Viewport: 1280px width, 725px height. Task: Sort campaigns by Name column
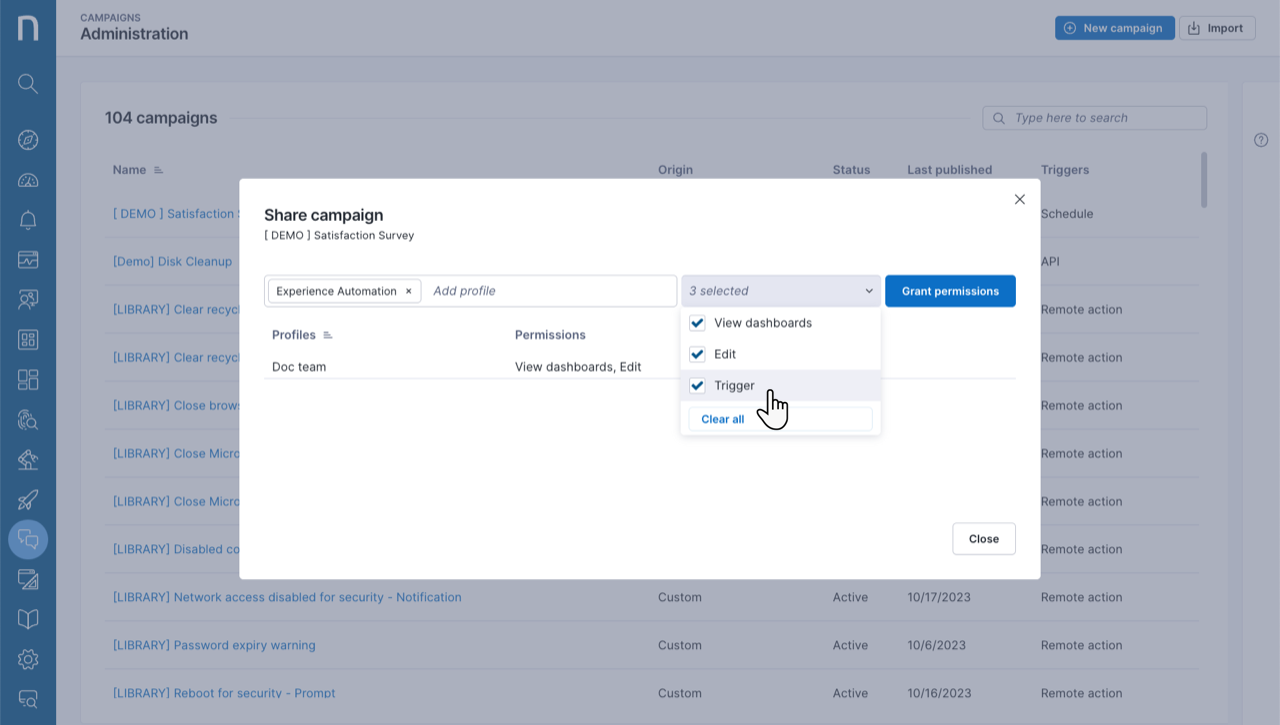(158, 170)
